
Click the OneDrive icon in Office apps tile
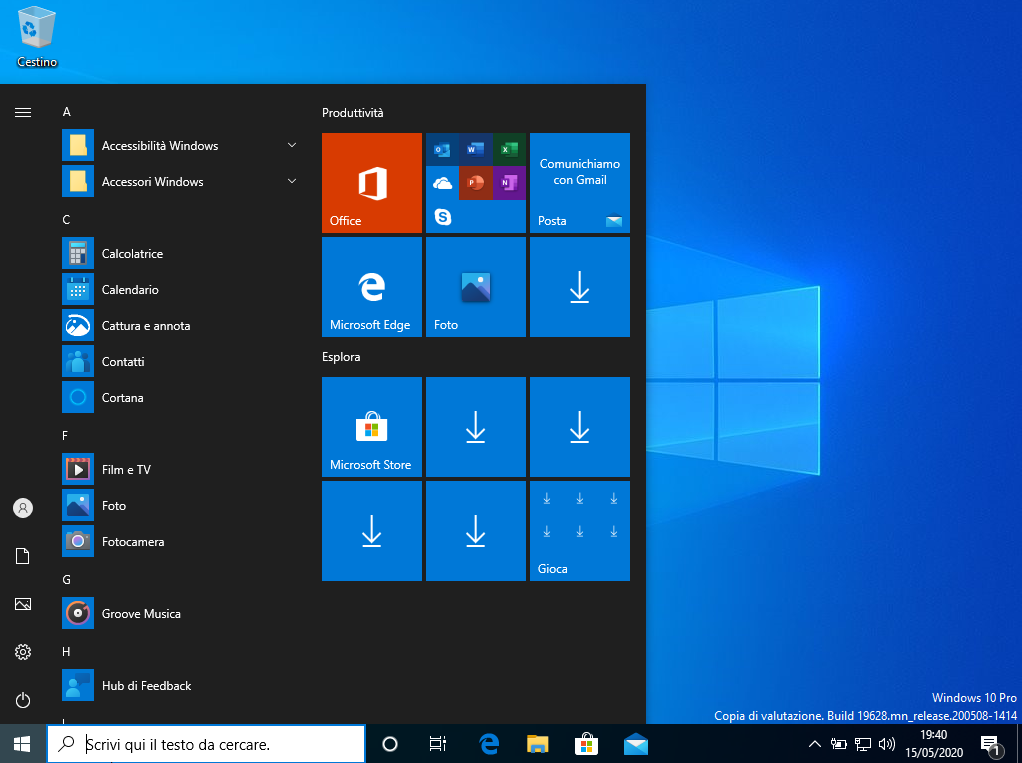click(443, 183)
